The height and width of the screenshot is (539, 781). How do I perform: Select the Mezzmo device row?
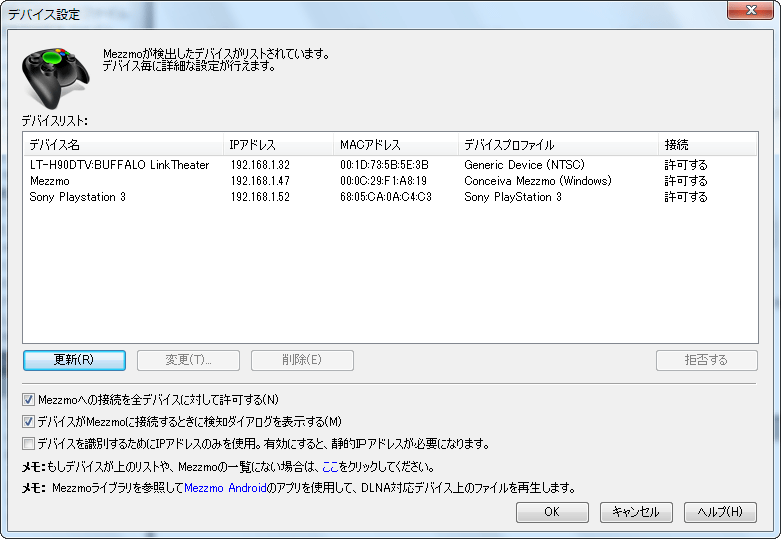[x=390, y=181]
